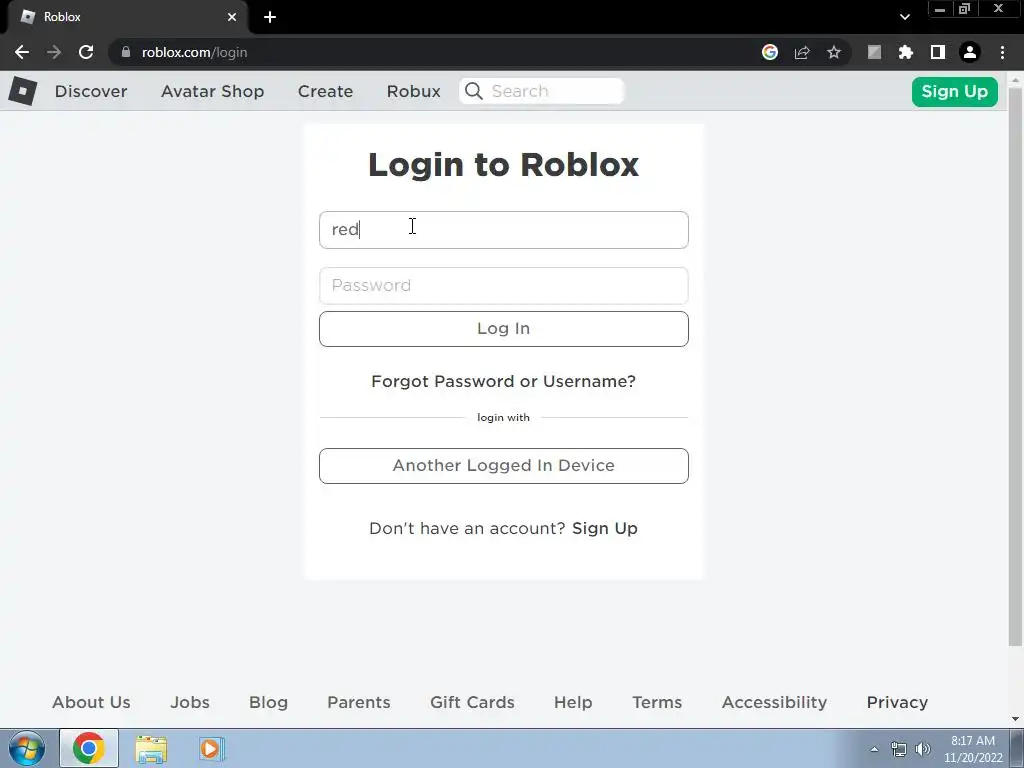This screenshot has width=1024, height=768.
Task: Open About Us footer link
Action: click(x=91, y=702)
